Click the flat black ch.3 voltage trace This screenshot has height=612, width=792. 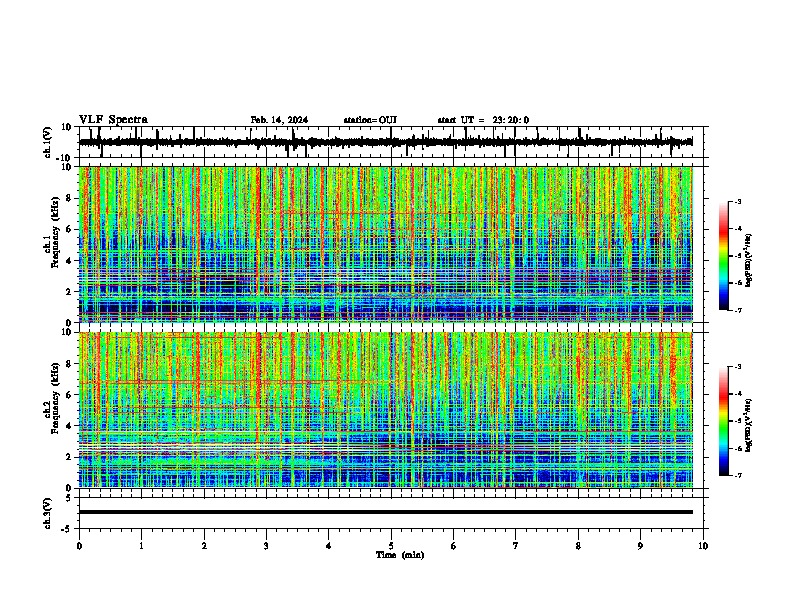[386, 512]
